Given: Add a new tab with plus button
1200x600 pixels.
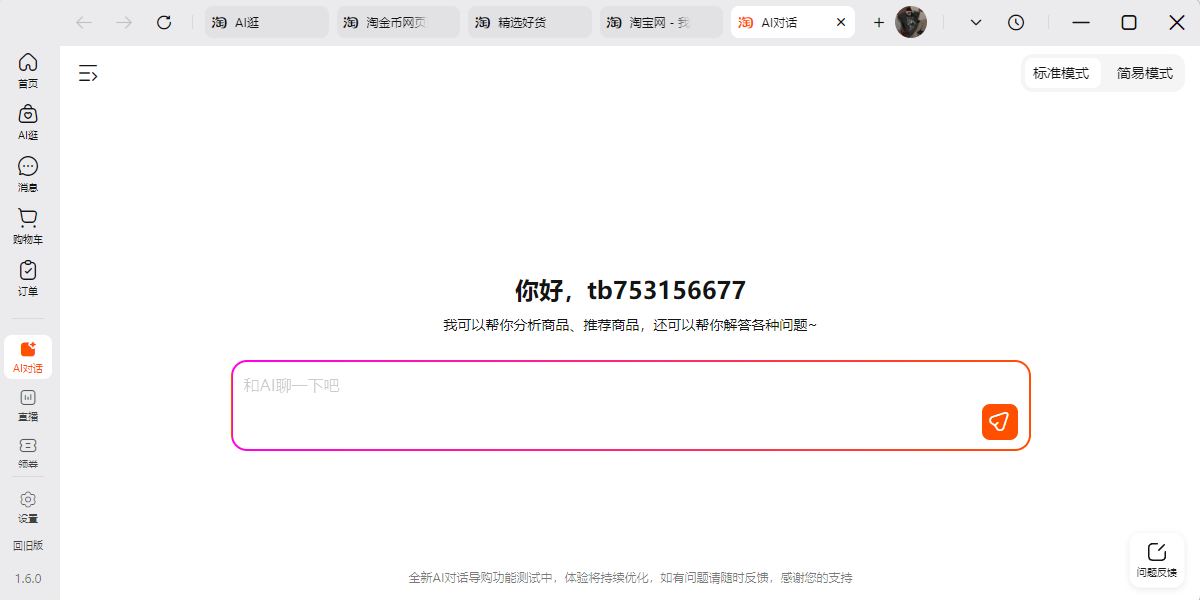Looking at the screenshot, I should (879, 22).
